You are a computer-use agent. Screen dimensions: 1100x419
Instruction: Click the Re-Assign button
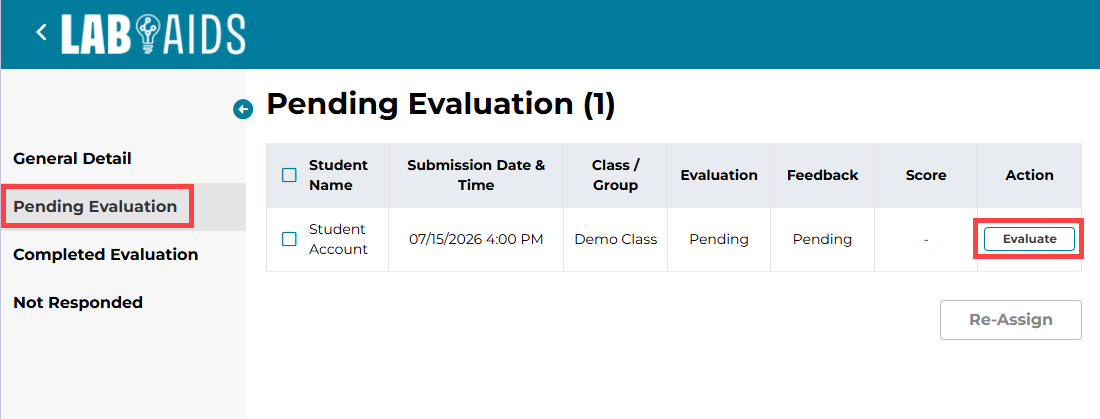click(1011, 320)
